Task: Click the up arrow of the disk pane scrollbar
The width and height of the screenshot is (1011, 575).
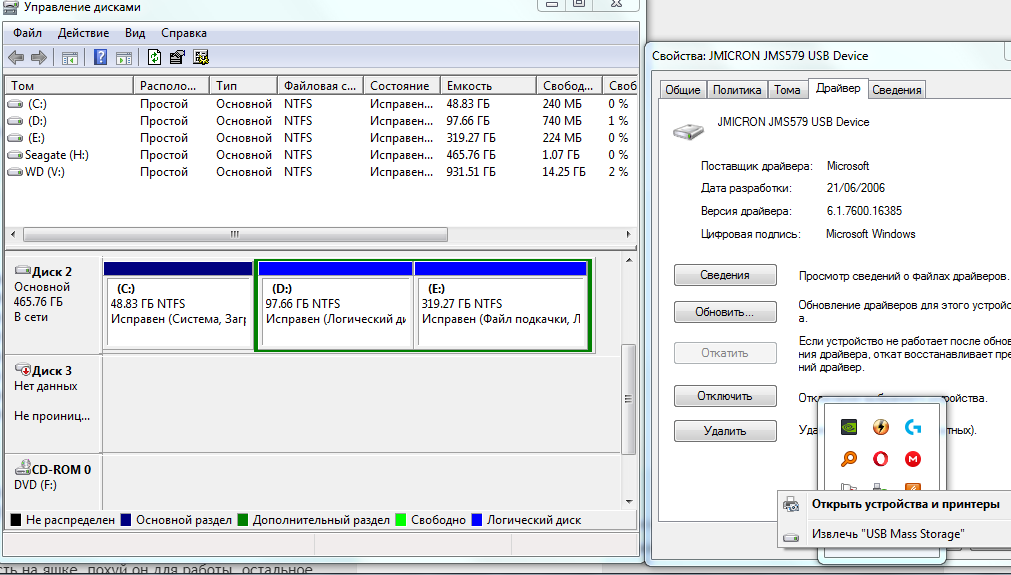Action: 629,260
